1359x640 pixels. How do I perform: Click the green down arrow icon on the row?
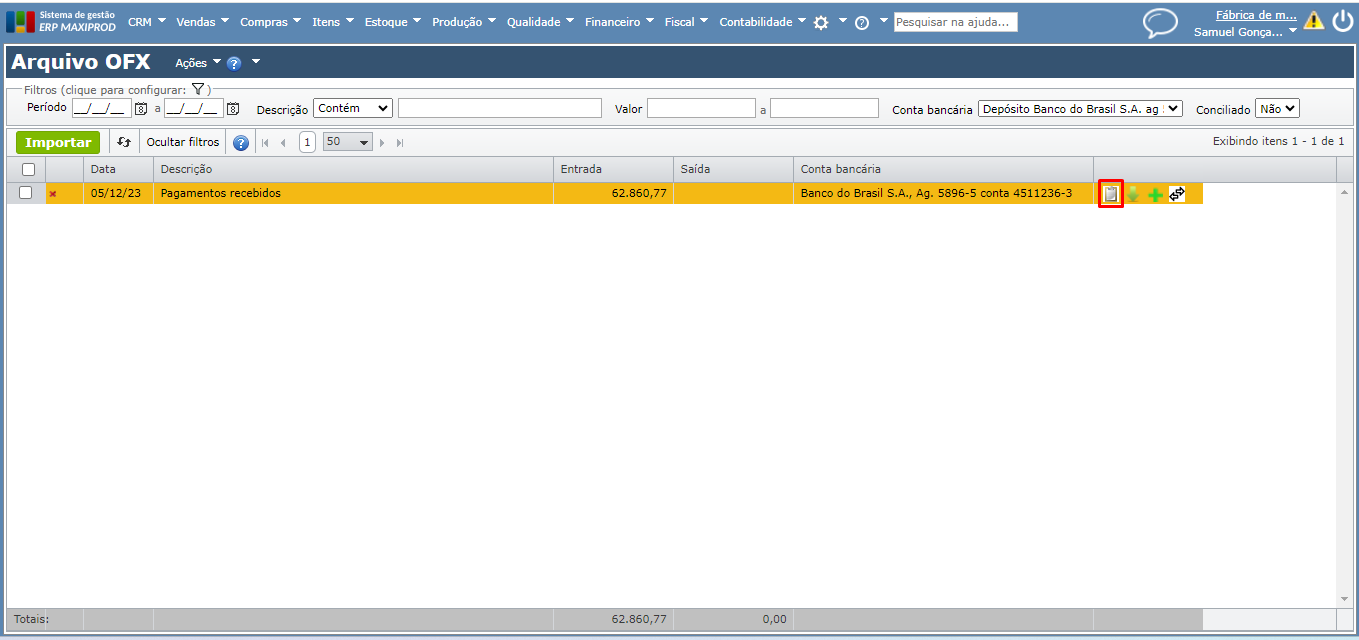click(1133, 194)
